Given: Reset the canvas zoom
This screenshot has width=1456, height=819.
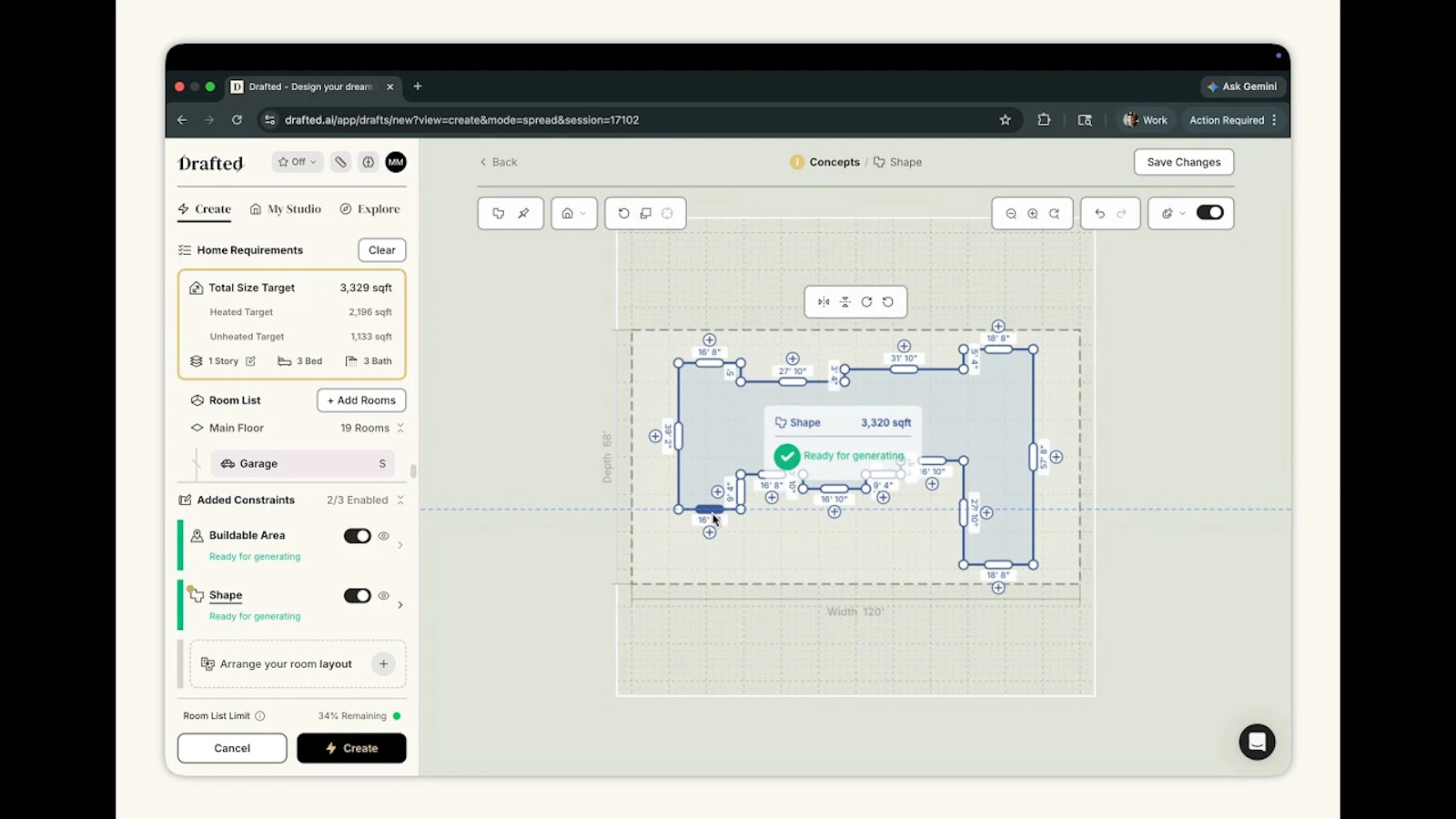Looking at the screenshot, I should [1055, 213].
